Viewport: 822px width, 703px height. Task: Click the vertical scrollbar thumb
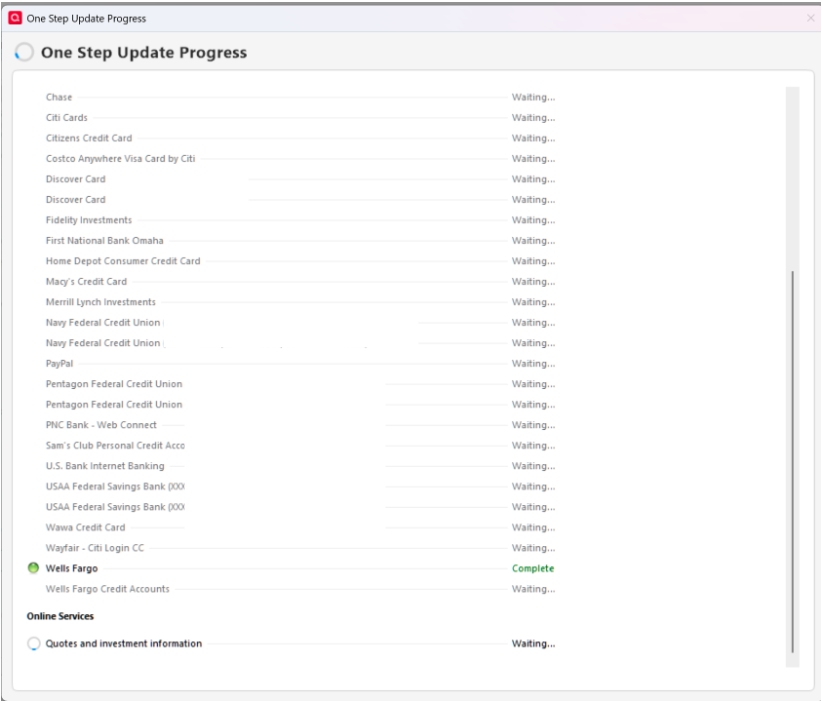click(792, 462)
